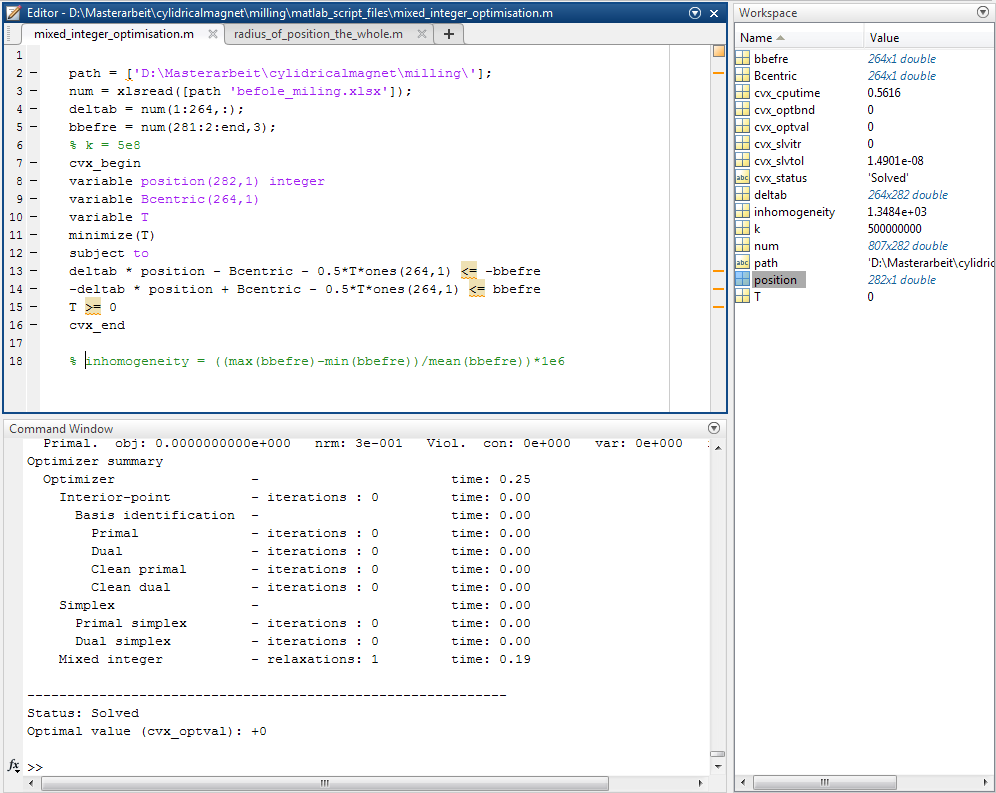Sort Workspace by the Name column

point(799,38)
